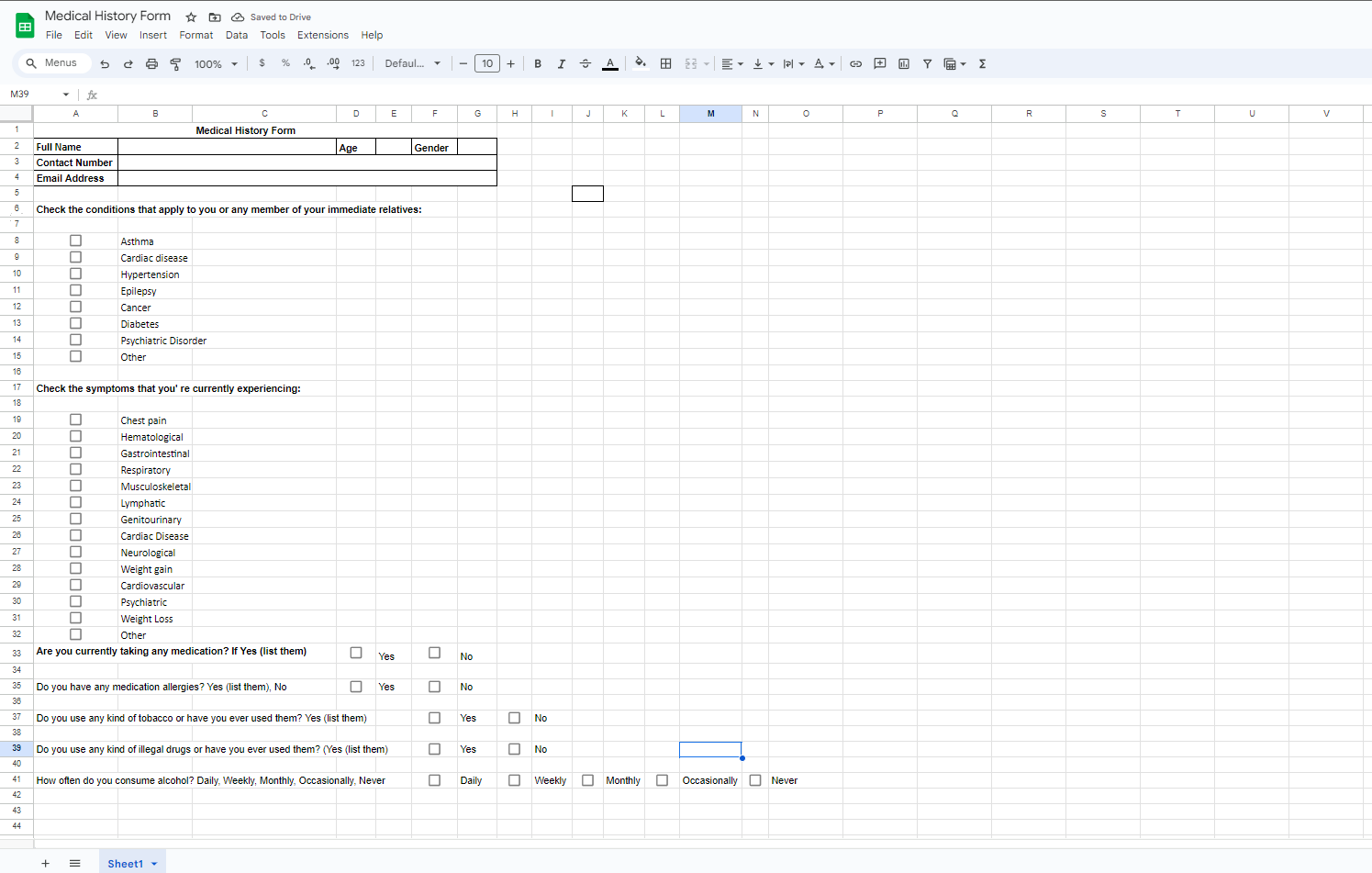Choose a fill color
The width and height of the screenshot is (1372, 873).
(x=641, y=63)
